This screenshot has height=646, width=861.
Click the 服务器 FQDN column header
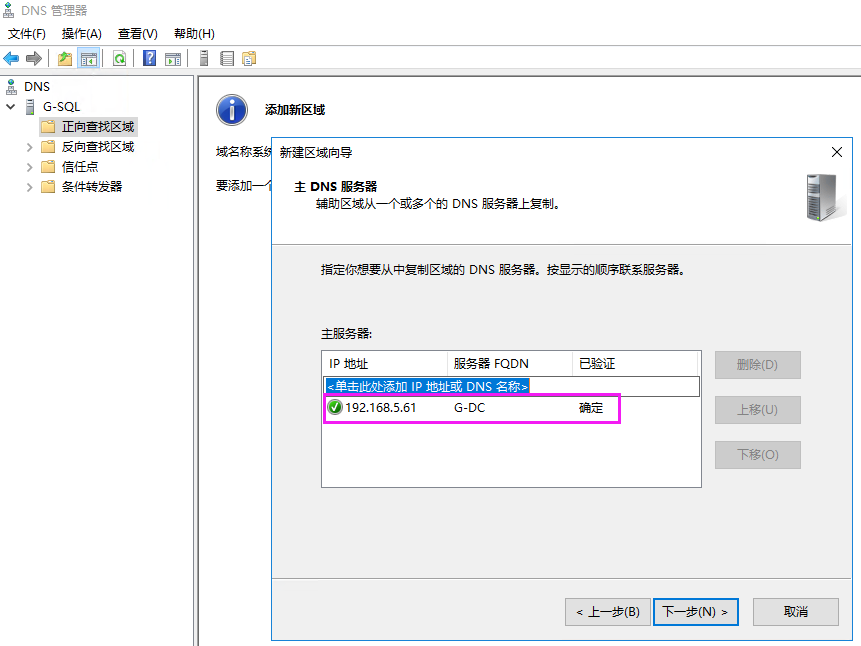coord(510,364)
